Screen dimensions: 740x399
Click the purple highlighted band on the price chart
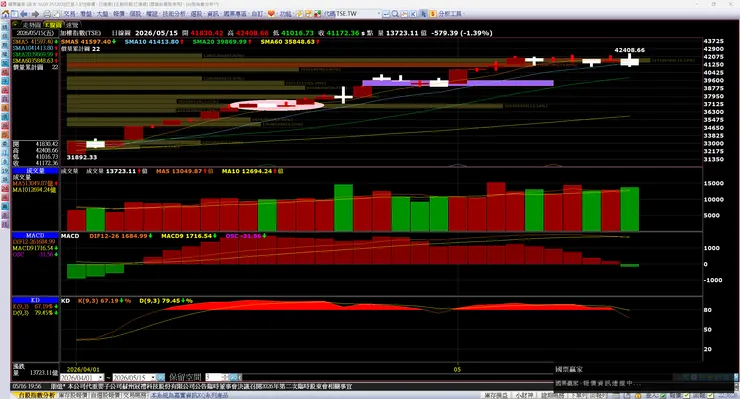pos(458,83)
